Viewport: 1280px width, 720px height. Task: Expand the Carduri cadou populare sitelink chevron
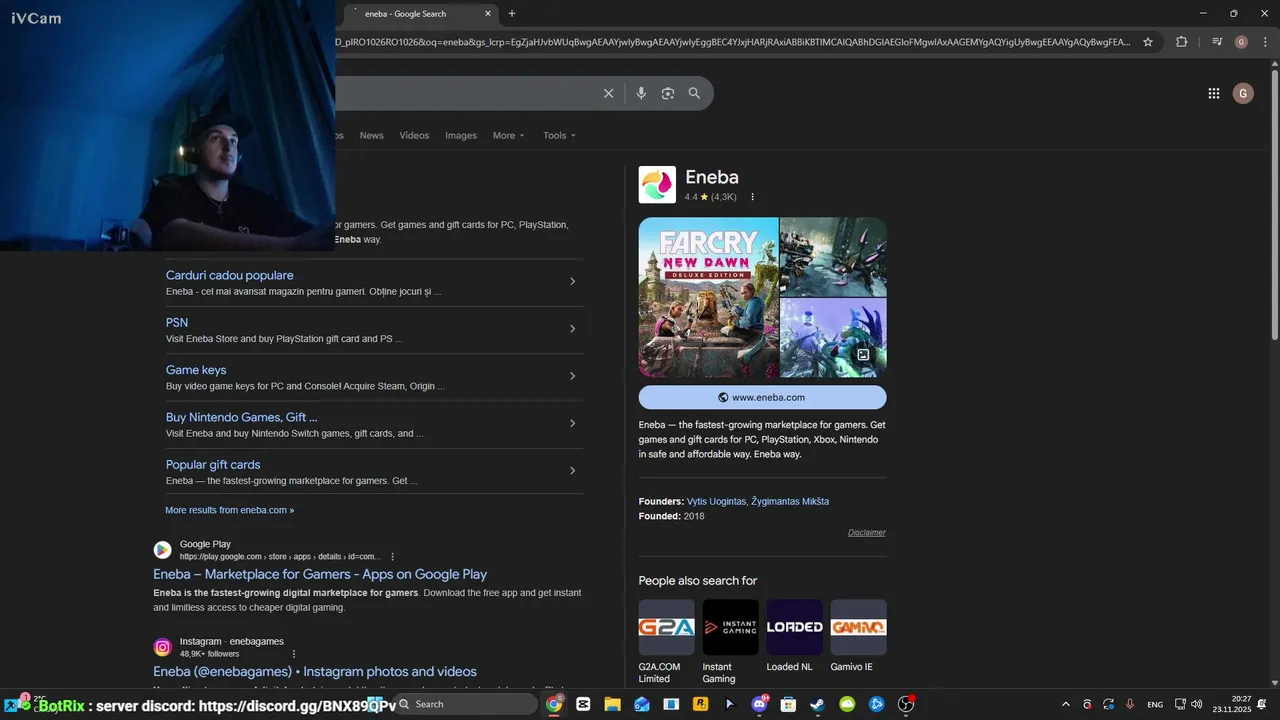click(572, 281)
